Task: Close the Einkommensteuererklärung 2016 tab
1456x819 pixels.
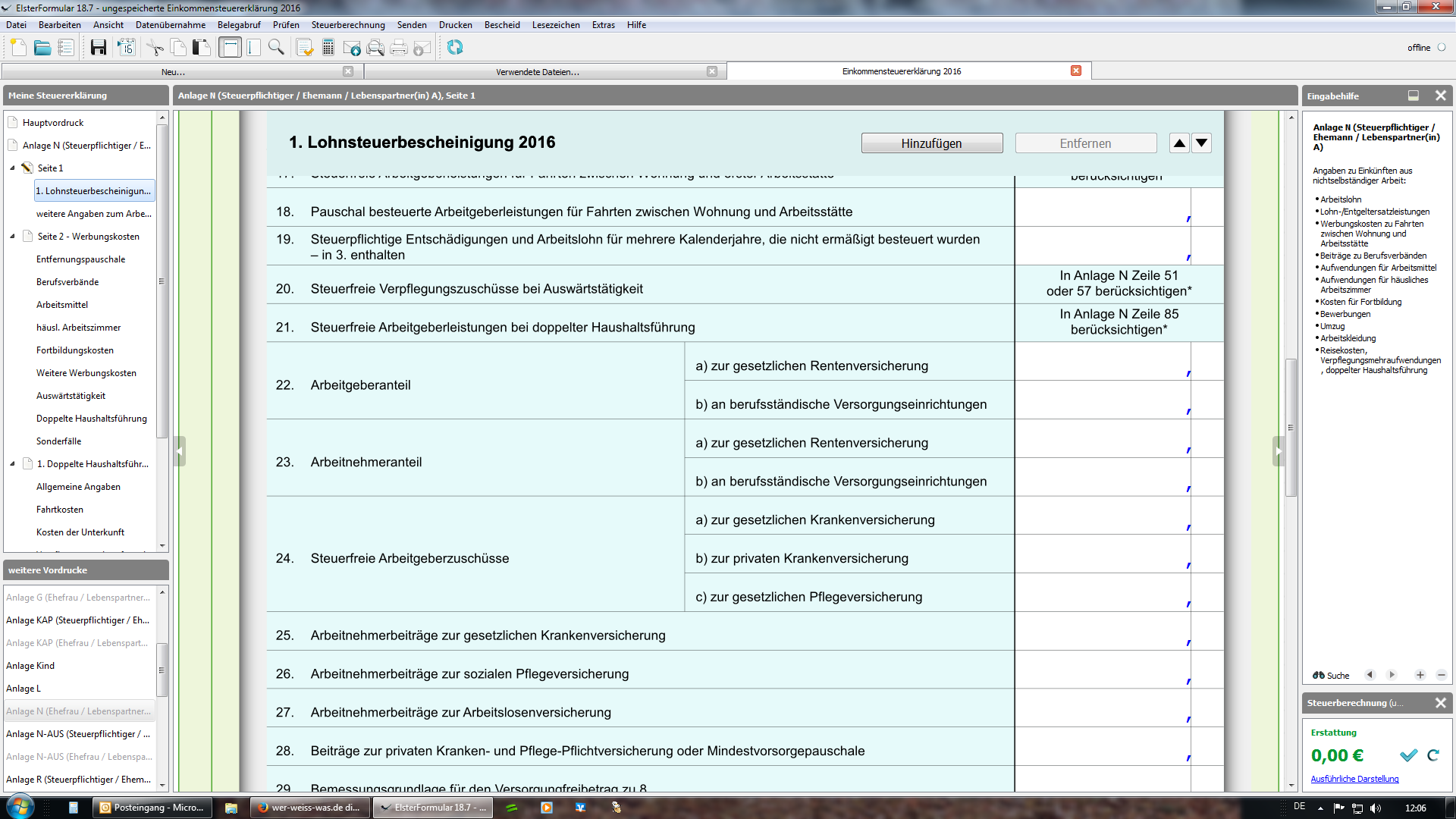Action: (x=1076, y=71)
